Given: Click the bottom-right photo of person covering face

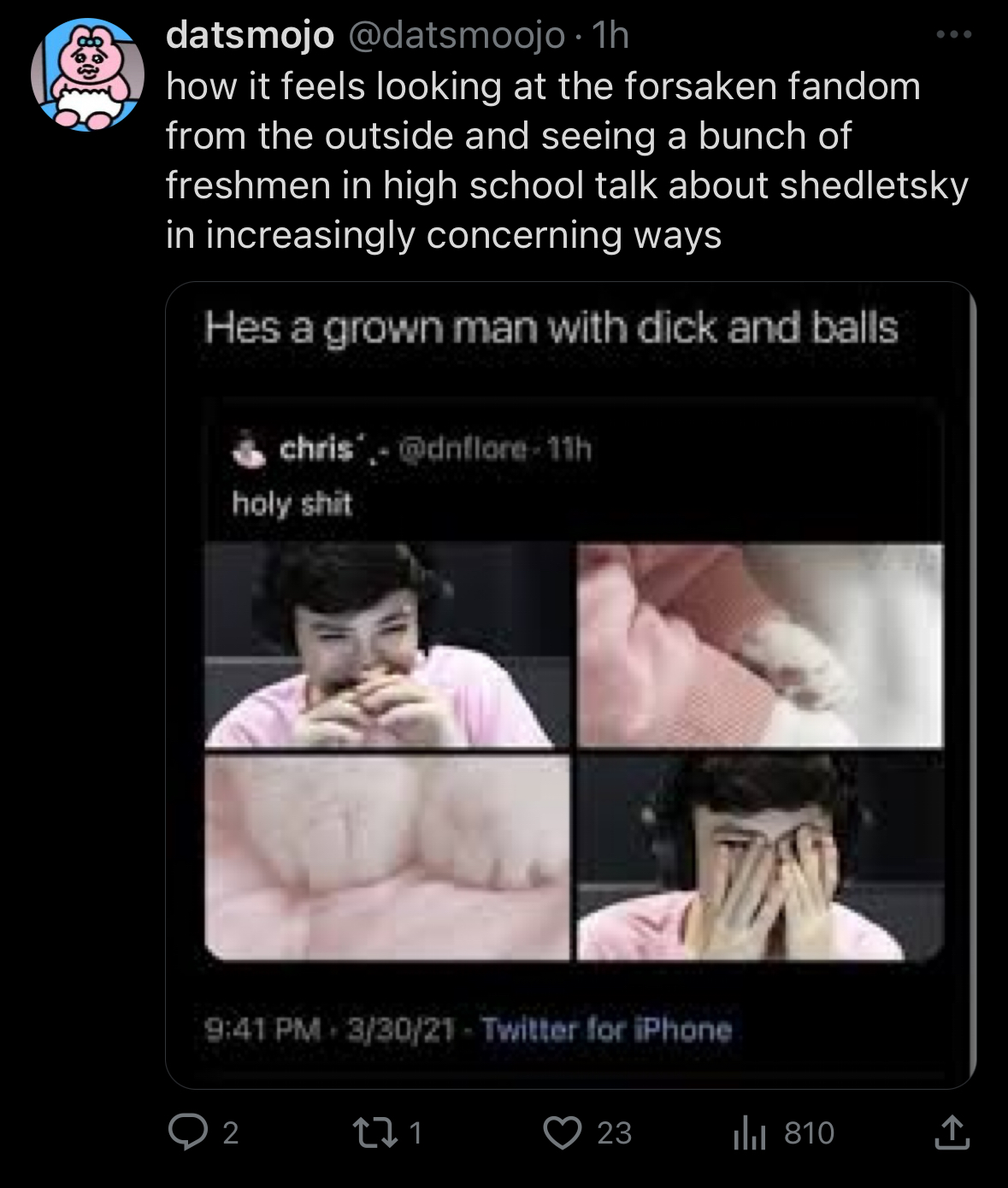Looking at the screenshot, I should (x=761, y=857).
